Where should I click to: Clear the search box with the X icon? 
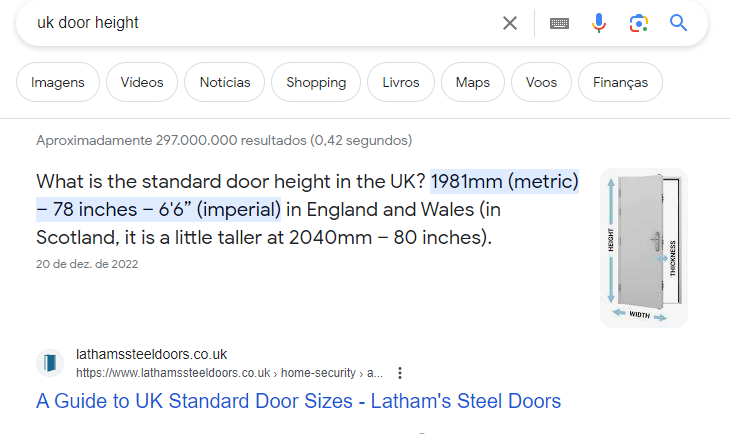click(510, 23)
